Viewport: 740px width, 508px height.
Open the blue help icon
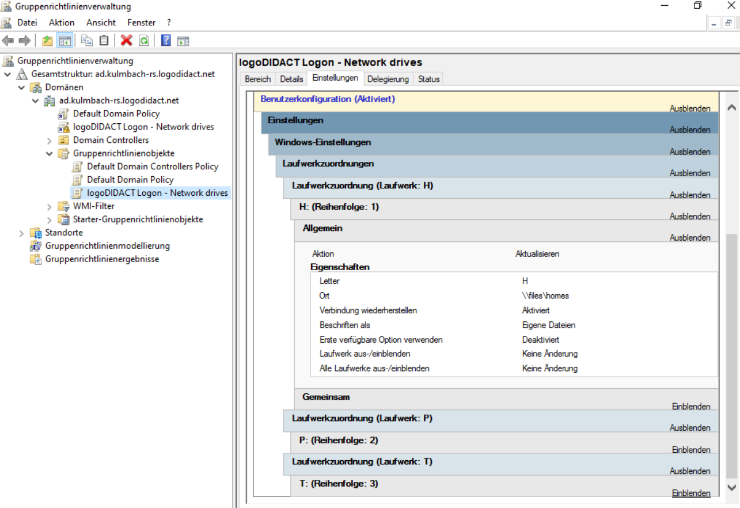166,41
